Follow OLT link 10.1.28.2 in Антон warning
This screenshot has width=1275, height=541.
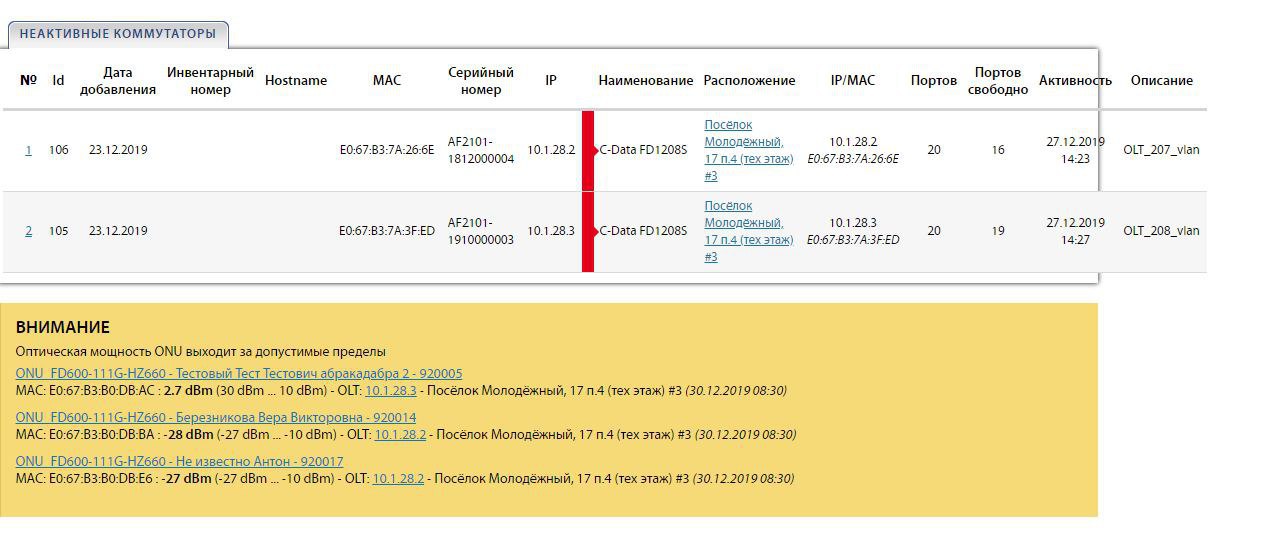(398, 478)
